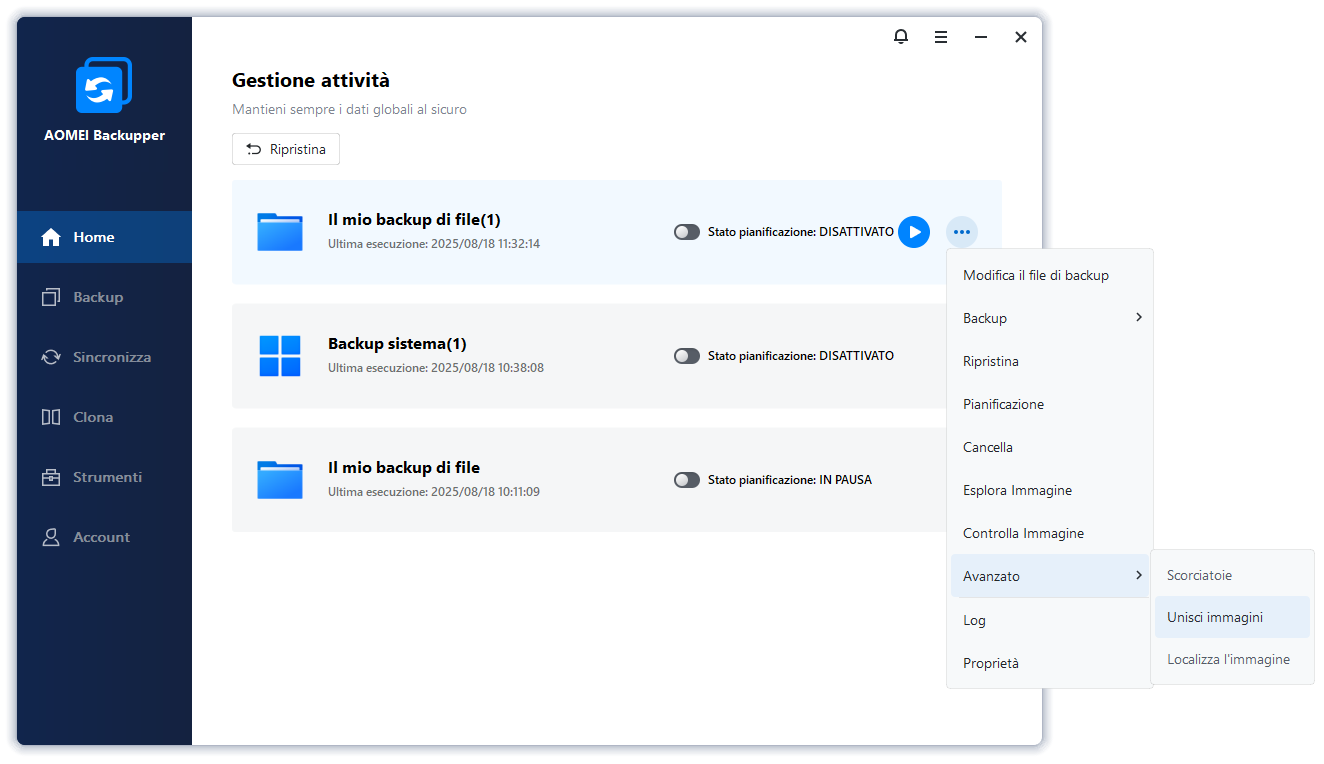Screen dimensions: 1324x764
Task: Select 'Modifica il file di backup'
Action: 1036,275
